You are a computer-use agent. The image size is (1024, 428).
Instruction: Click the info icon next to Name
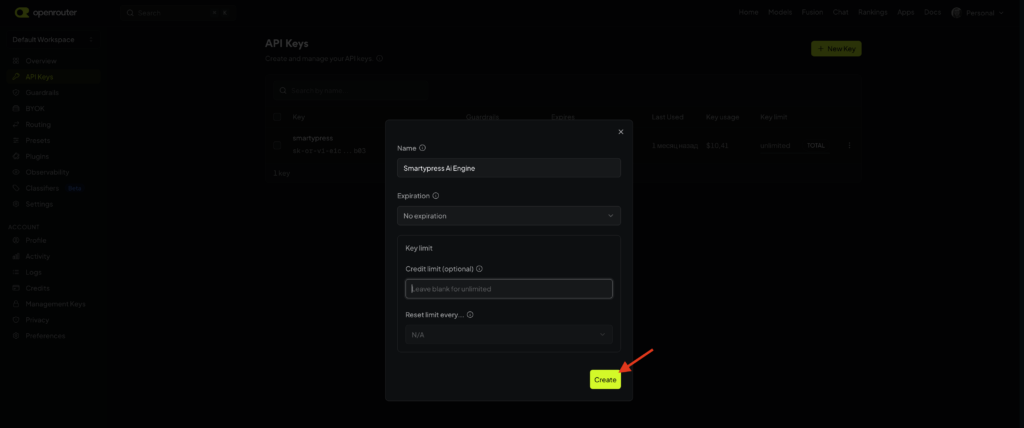[x=423, y=148]
